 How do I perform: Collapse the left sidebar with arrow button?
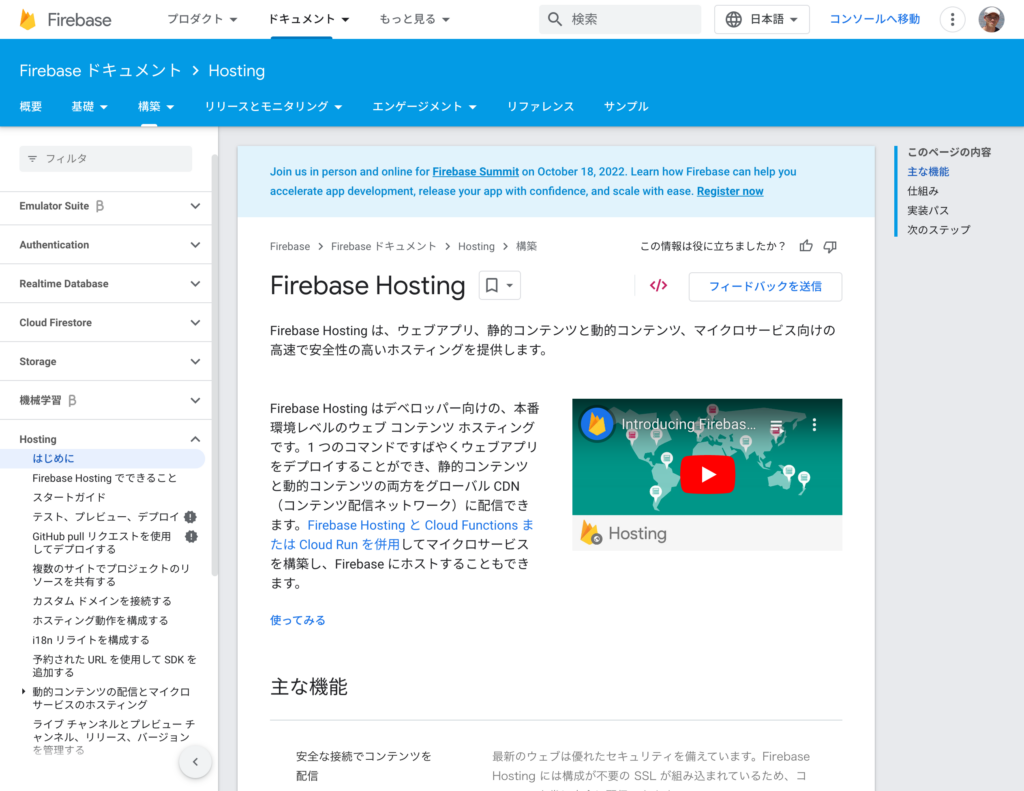(x=195, y=762)
